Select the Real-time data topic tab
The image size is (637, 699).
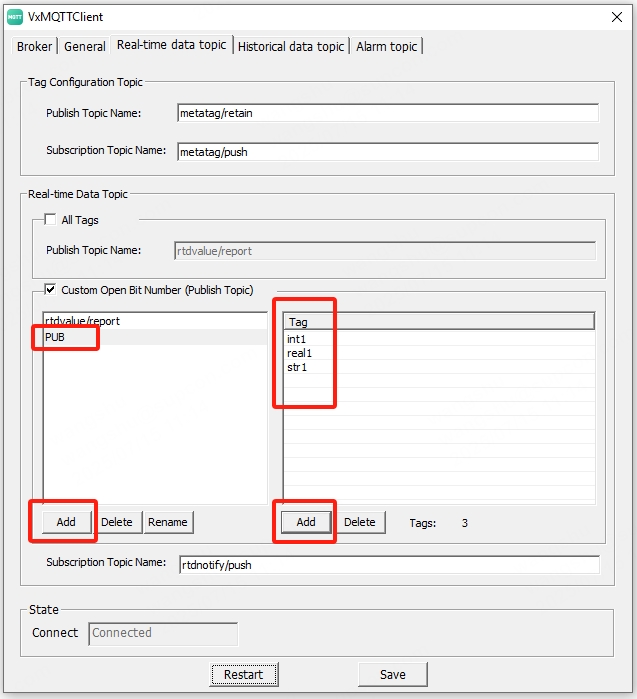point(172,45)
